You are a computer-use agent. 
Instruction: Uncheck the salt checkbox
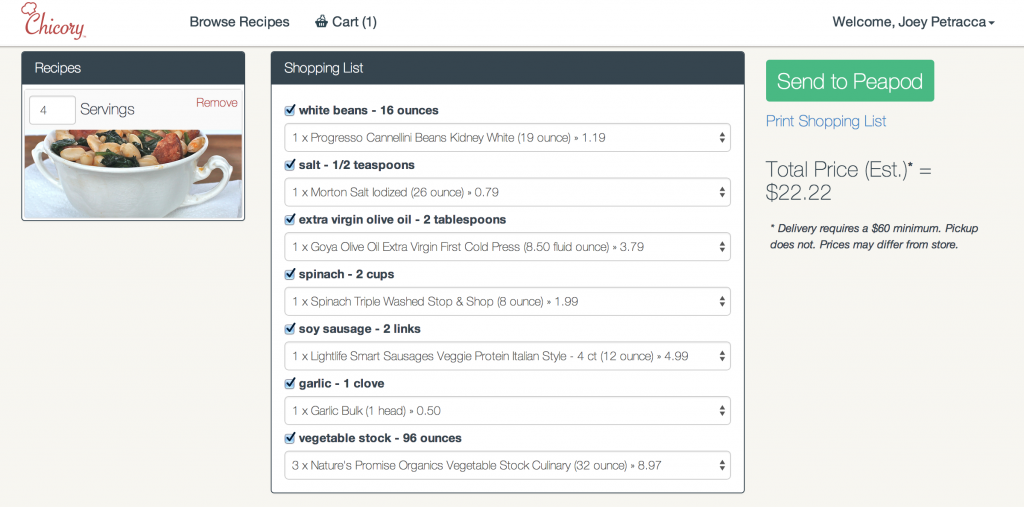(x=290, y=165)
